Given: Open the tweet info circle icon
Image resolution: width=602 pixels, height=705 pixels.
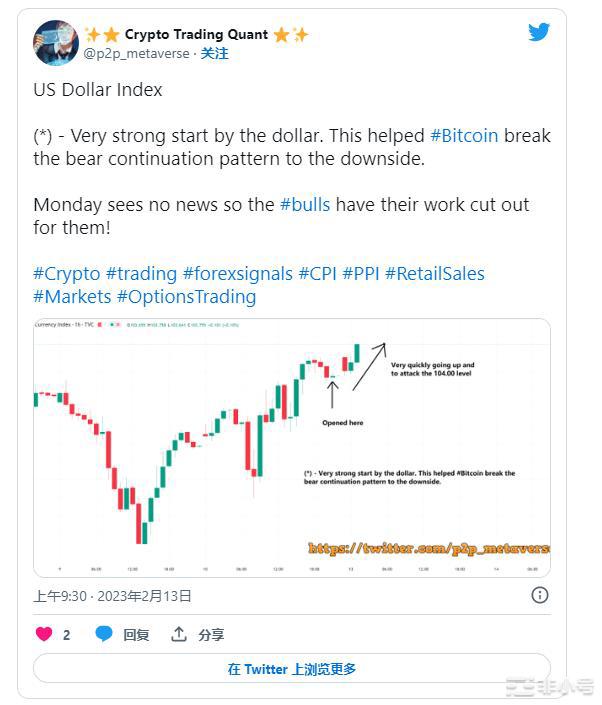Looking at the screenshot, I should (539, 595).
